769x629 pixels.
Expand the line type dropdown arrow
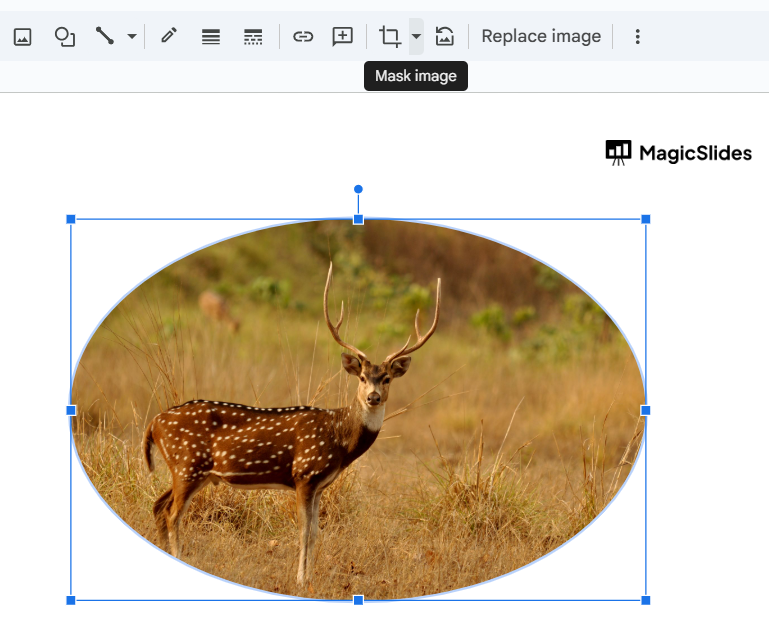tap(132, 37)
